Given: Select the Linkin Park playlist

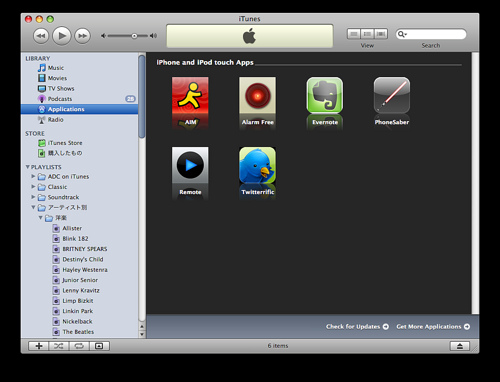Looking at the screenshot, I should click(x=79, y=311).
